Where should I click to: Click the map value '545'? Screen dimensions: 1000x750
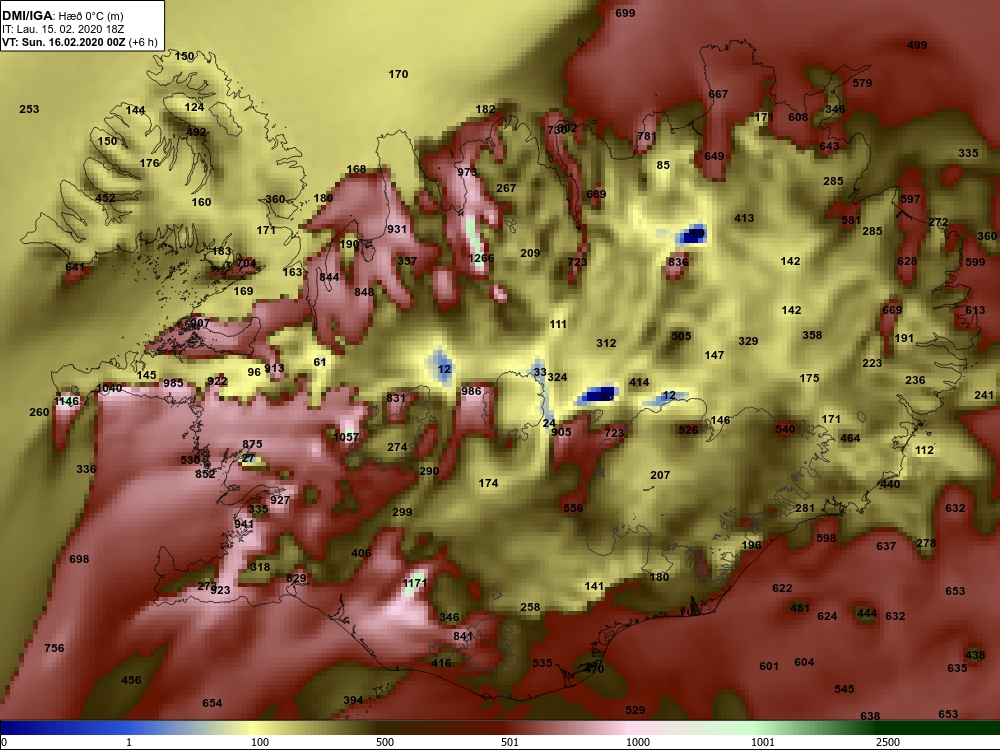[844, 689]
